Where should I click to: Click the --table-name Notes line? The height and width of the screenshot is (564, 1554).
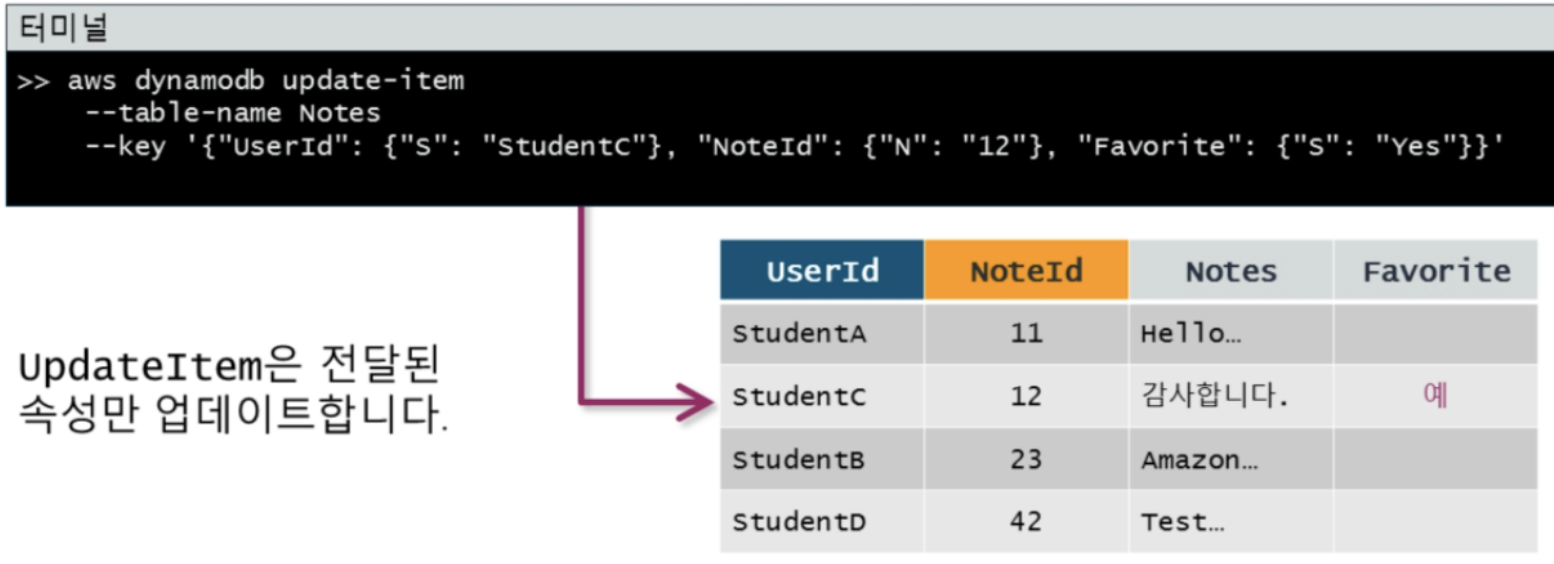coord(234,113)
